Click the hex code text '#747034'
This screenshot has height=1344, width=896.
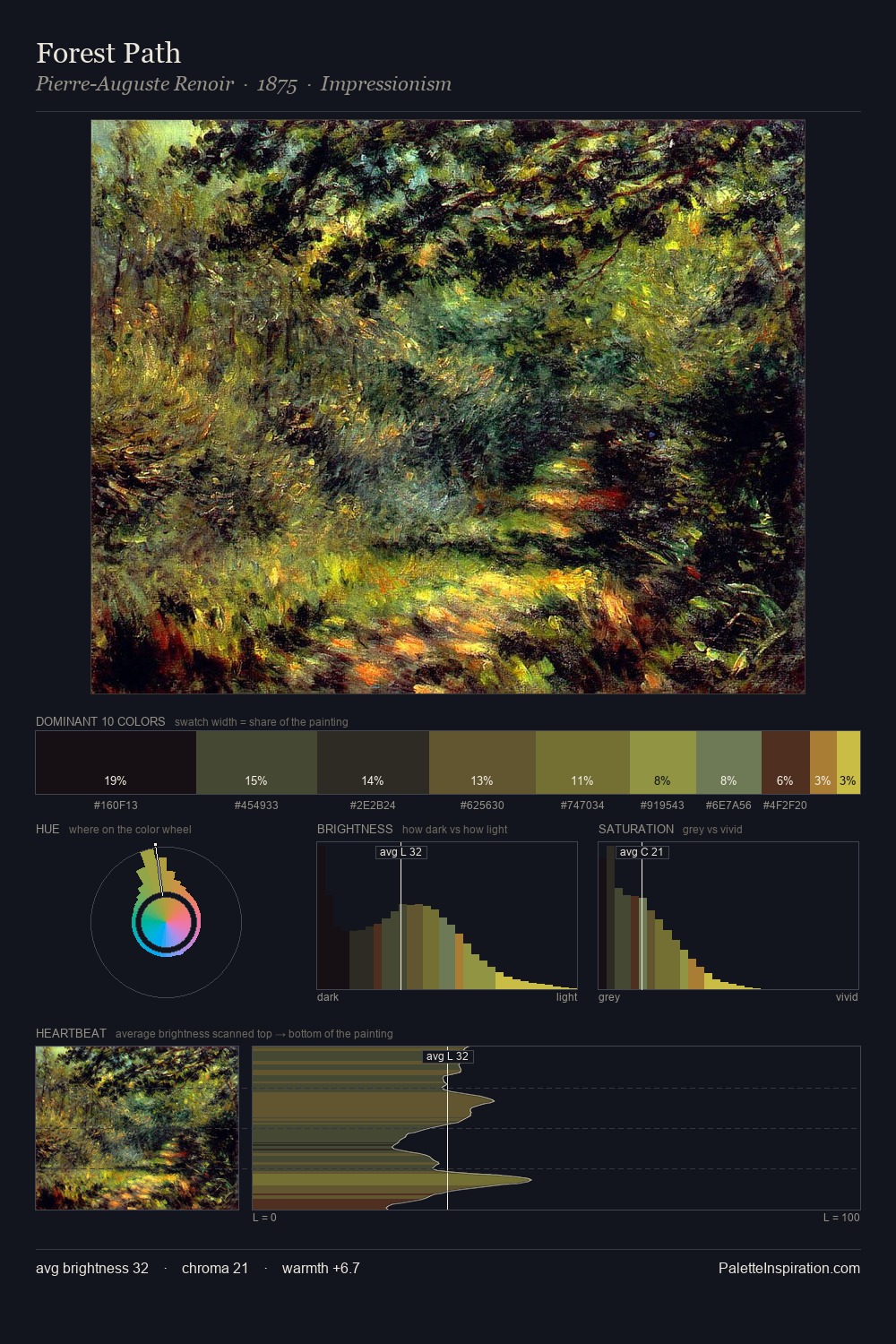click(x=582, y=806)
